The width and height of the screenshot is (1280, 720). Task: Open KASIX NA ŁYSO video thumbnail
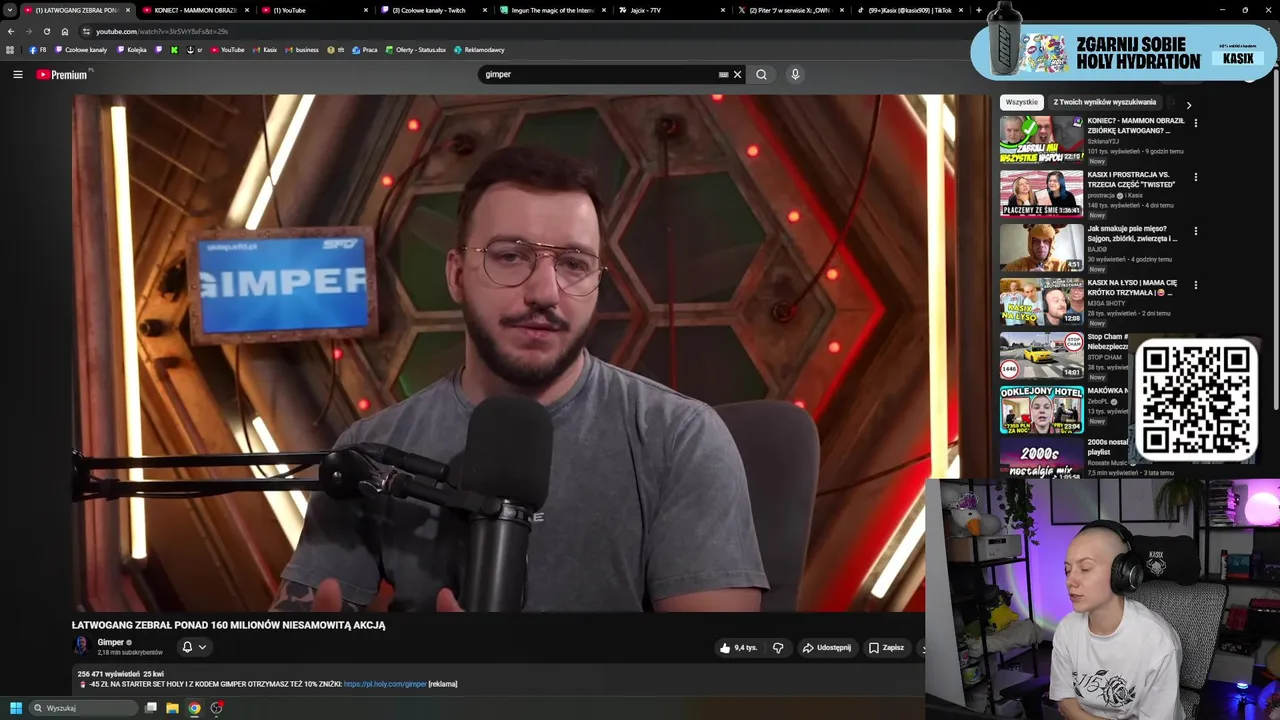pos(1041,301)
